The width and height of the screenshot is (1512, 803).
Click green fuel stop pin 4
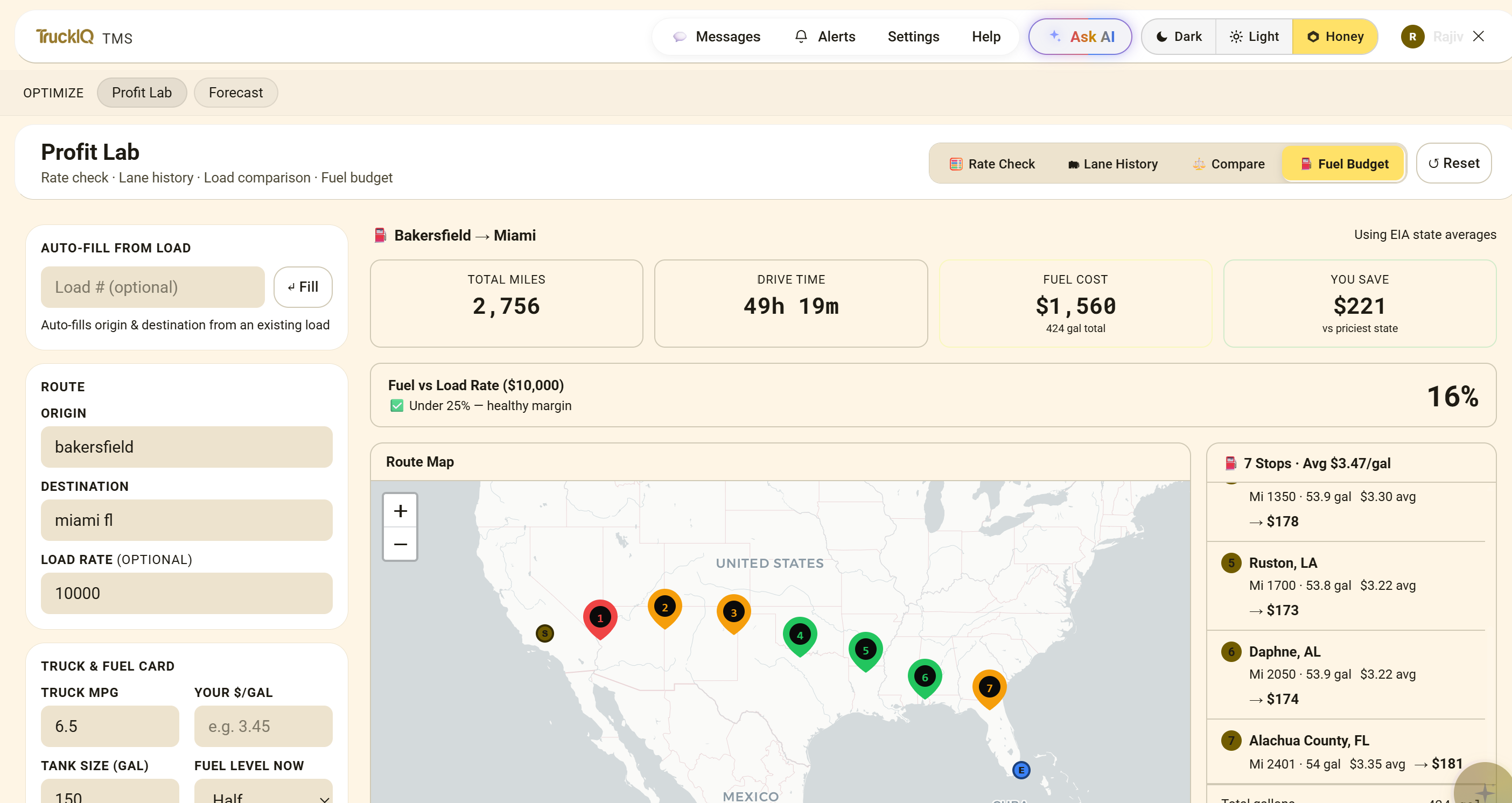point(800,635)
